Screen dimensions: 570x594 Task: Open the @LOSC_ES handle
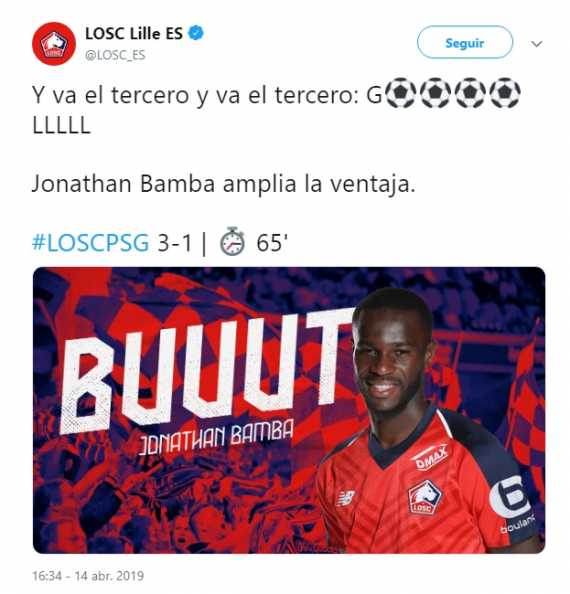(115, 55)
